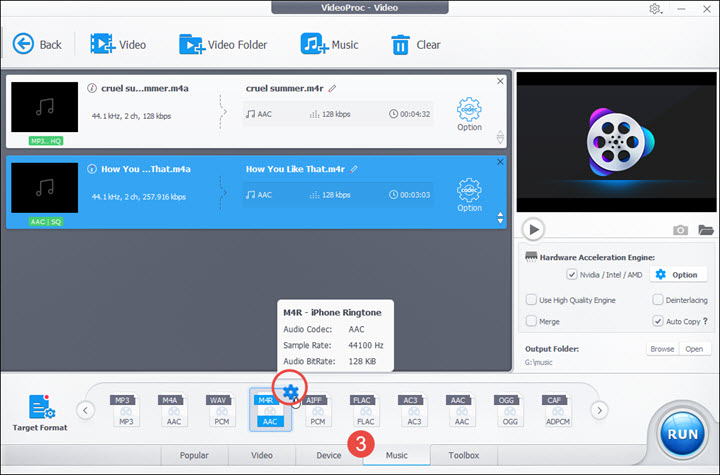
Task: Remove the How You Like That item with its X
Action: click(500, 162)
